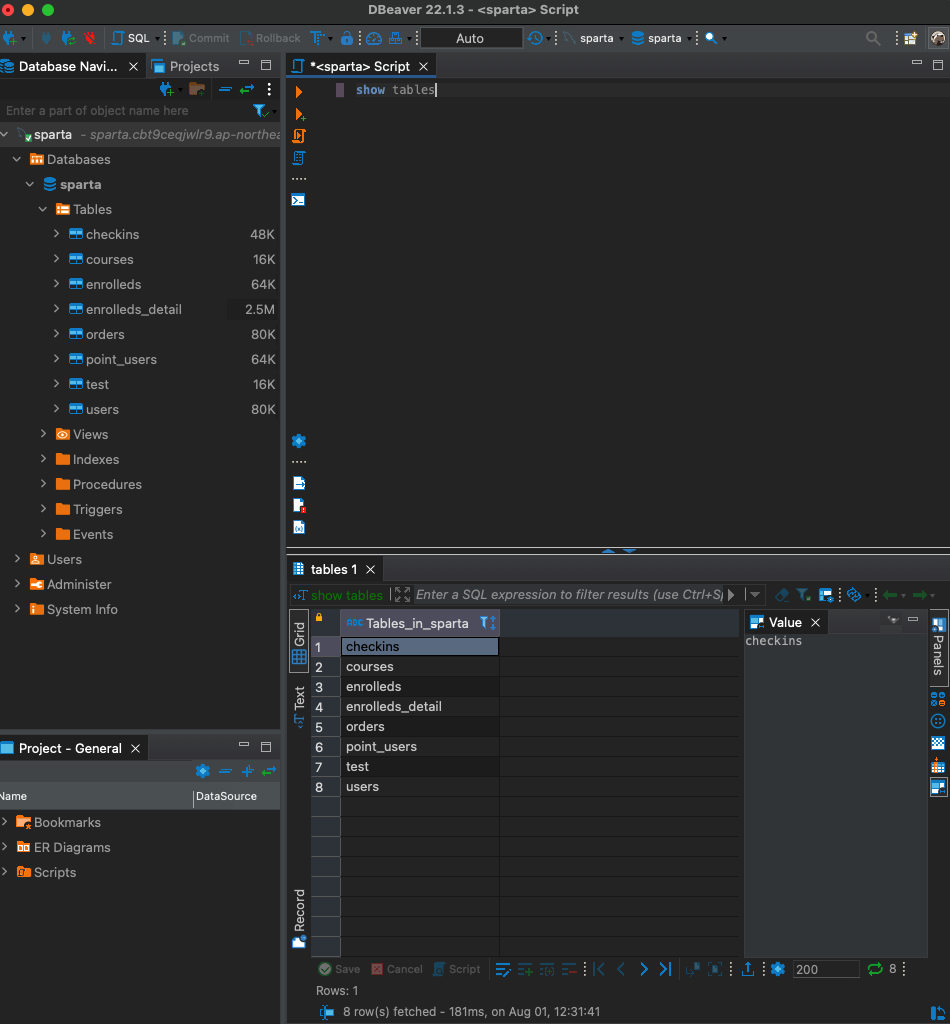This screenshot has height=1024, width=950.
Task: Switch results view to Grid mode
Action: [299, 642]
